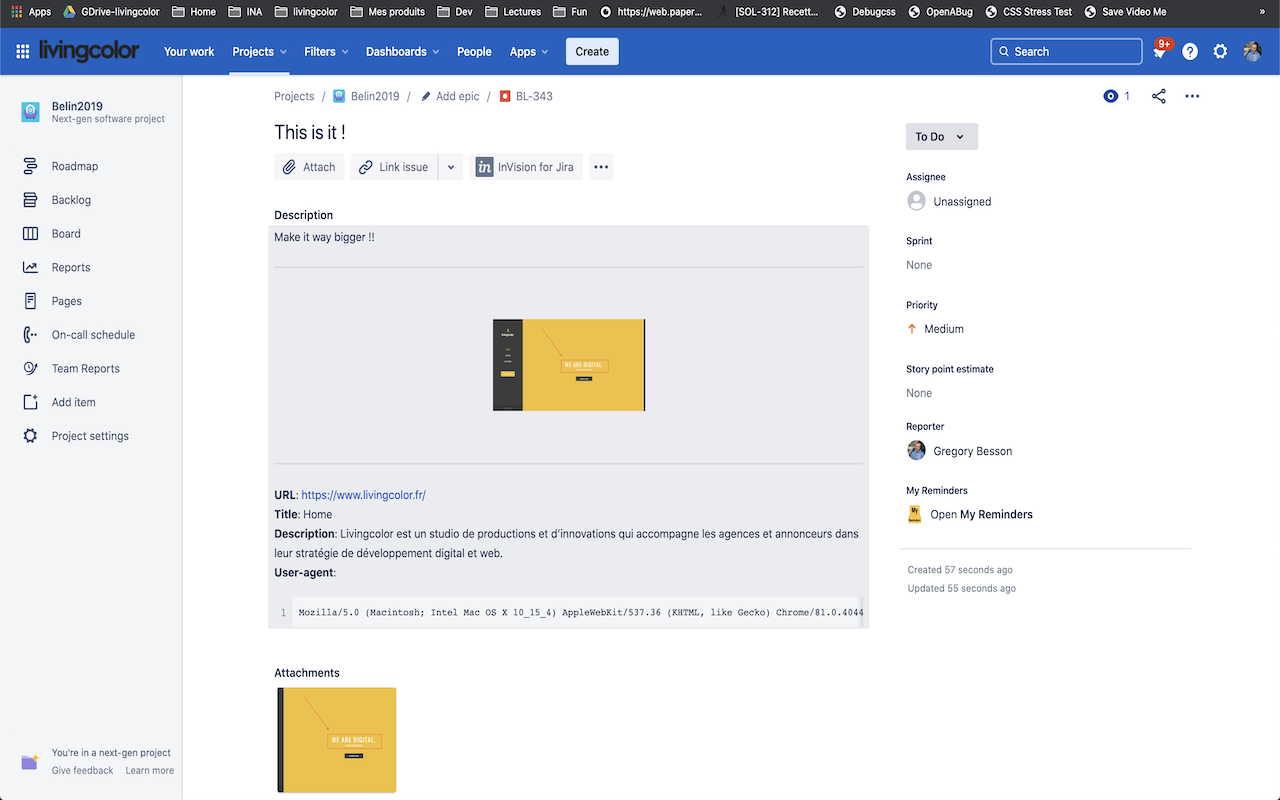The height and width of the screenshot is (800, 1280).
Task: Open the To Do status dropdown
Action: pyautogui.click(x=941, y=137)
